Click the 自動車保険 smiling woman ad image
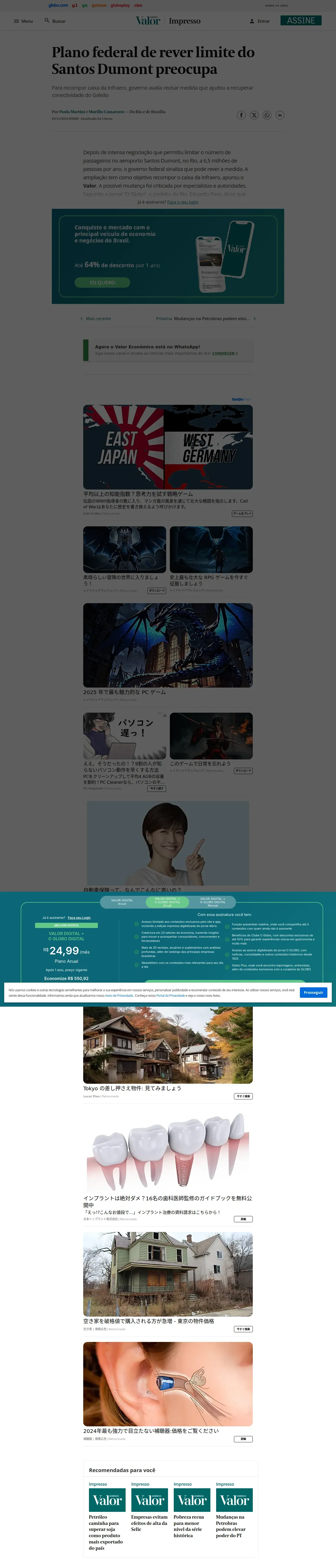 coord(168,843)
